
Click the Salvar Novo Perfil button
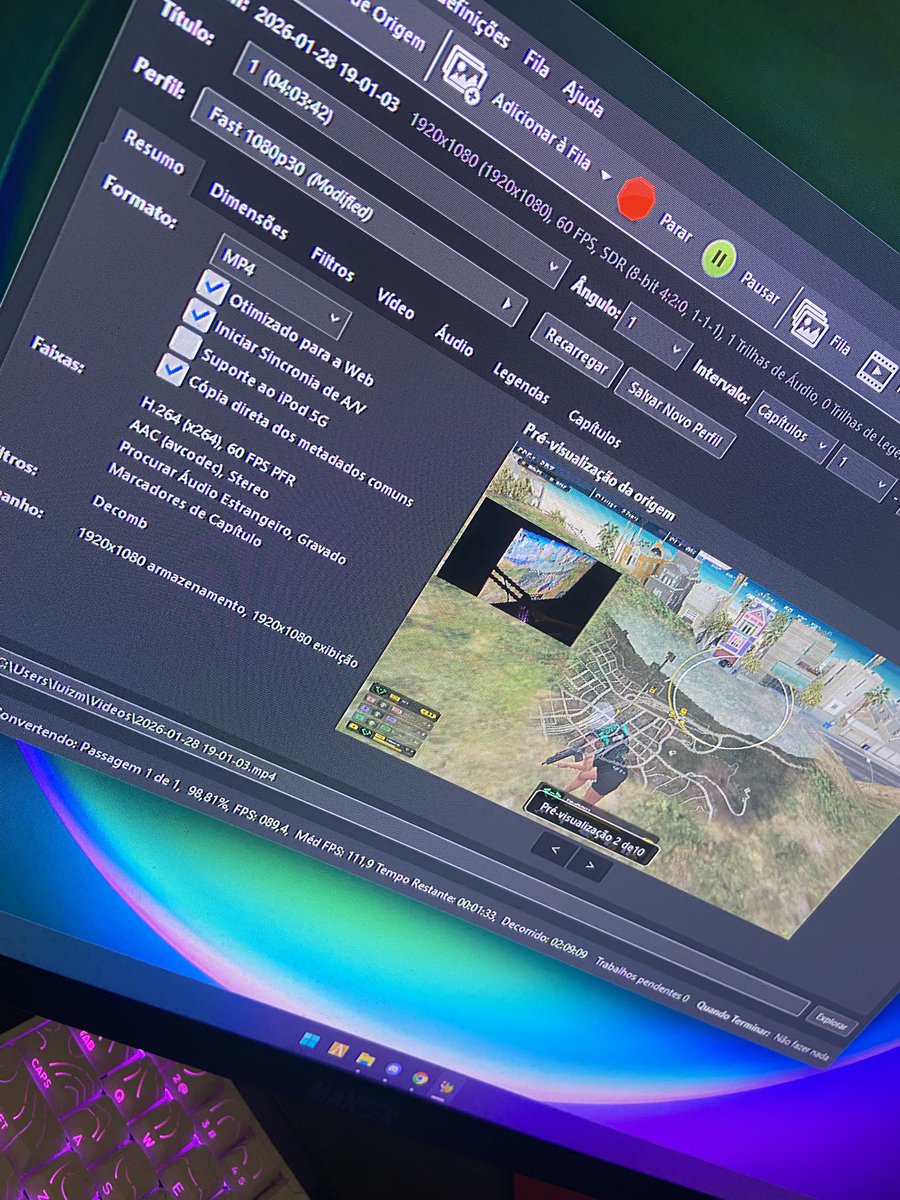pyautogui.click(x=676, y=411)
